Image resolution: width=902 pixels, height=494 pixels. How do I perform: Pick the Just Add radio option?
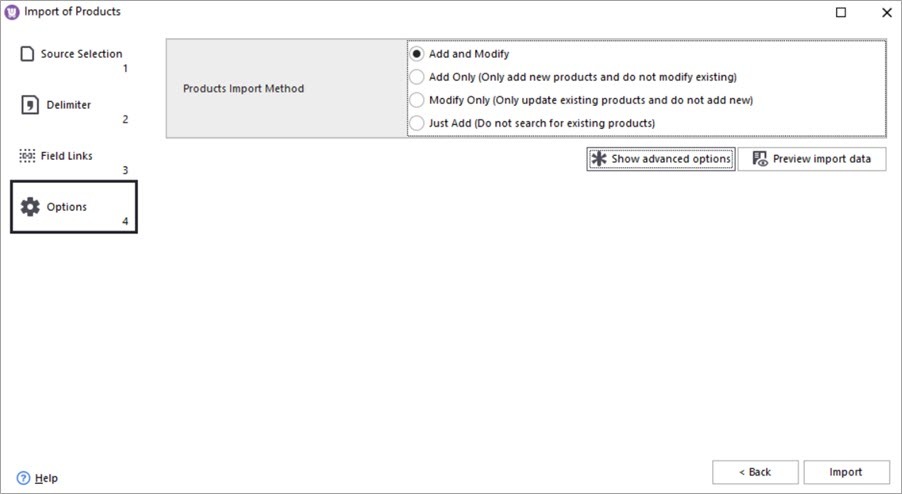tap(417, 123)
